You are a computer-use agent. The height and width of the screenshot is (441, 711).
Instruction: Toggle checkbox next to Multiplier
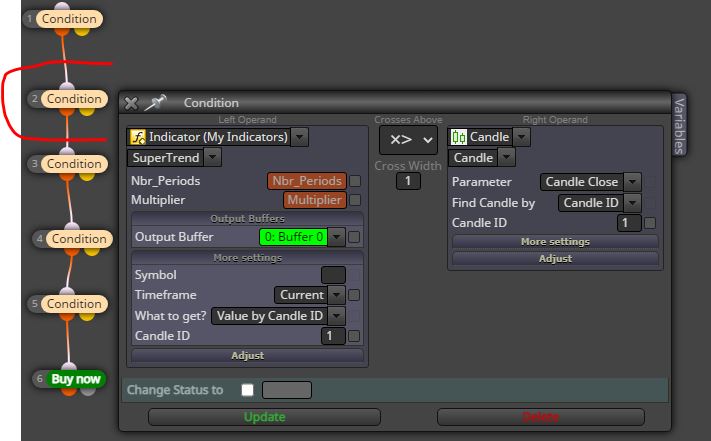[x=356, y=200]
